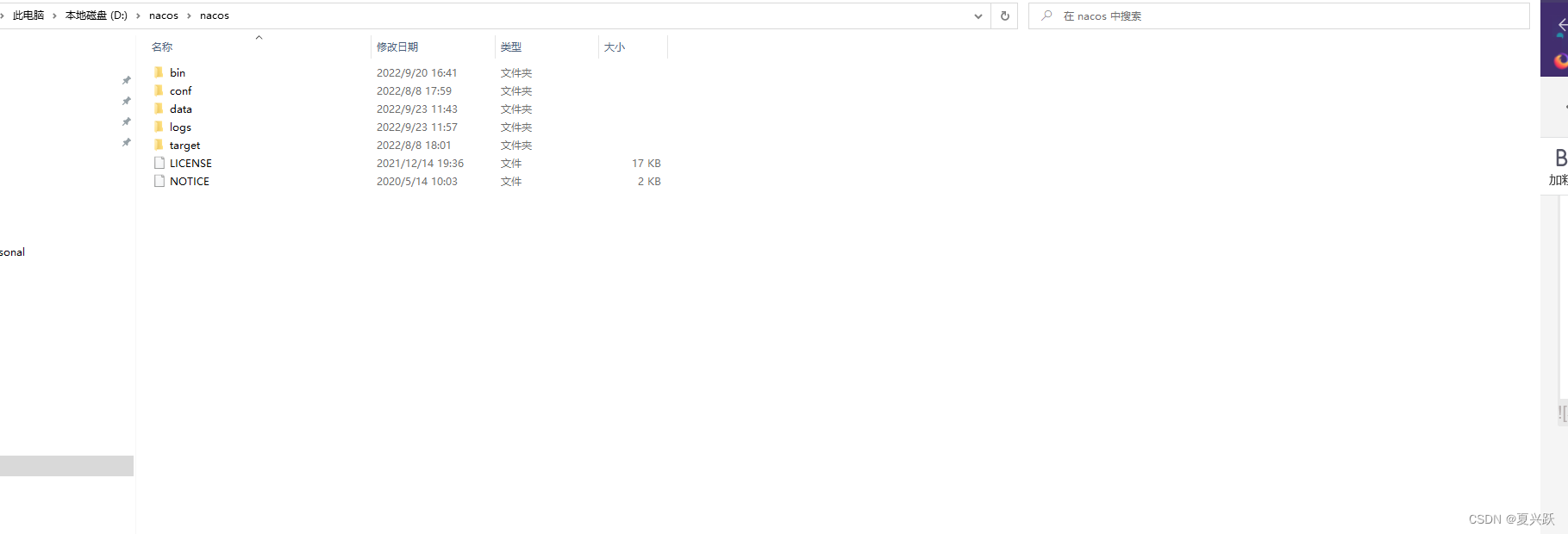
Task: Select the bin folder name
Action: 178,73
